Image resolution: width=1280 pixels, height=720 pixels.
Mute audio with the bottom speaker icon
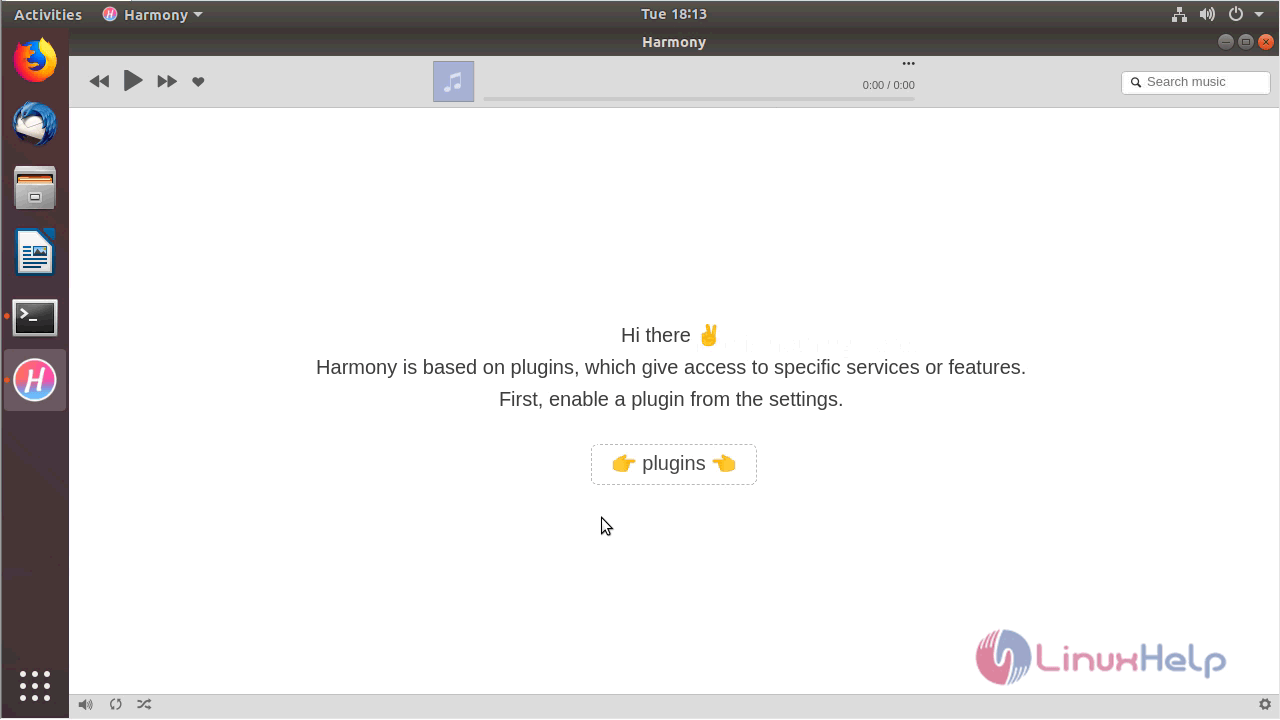86,705
